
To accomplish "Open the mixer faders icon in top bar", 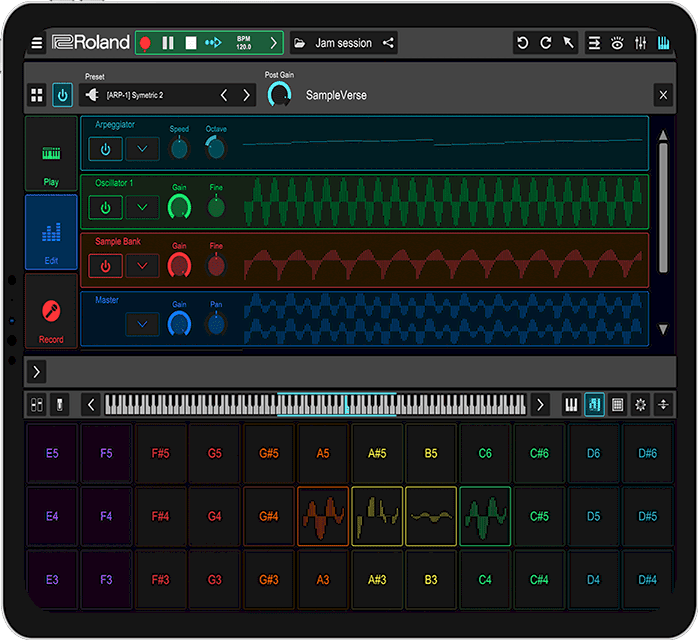I will [x=641, y=43].
